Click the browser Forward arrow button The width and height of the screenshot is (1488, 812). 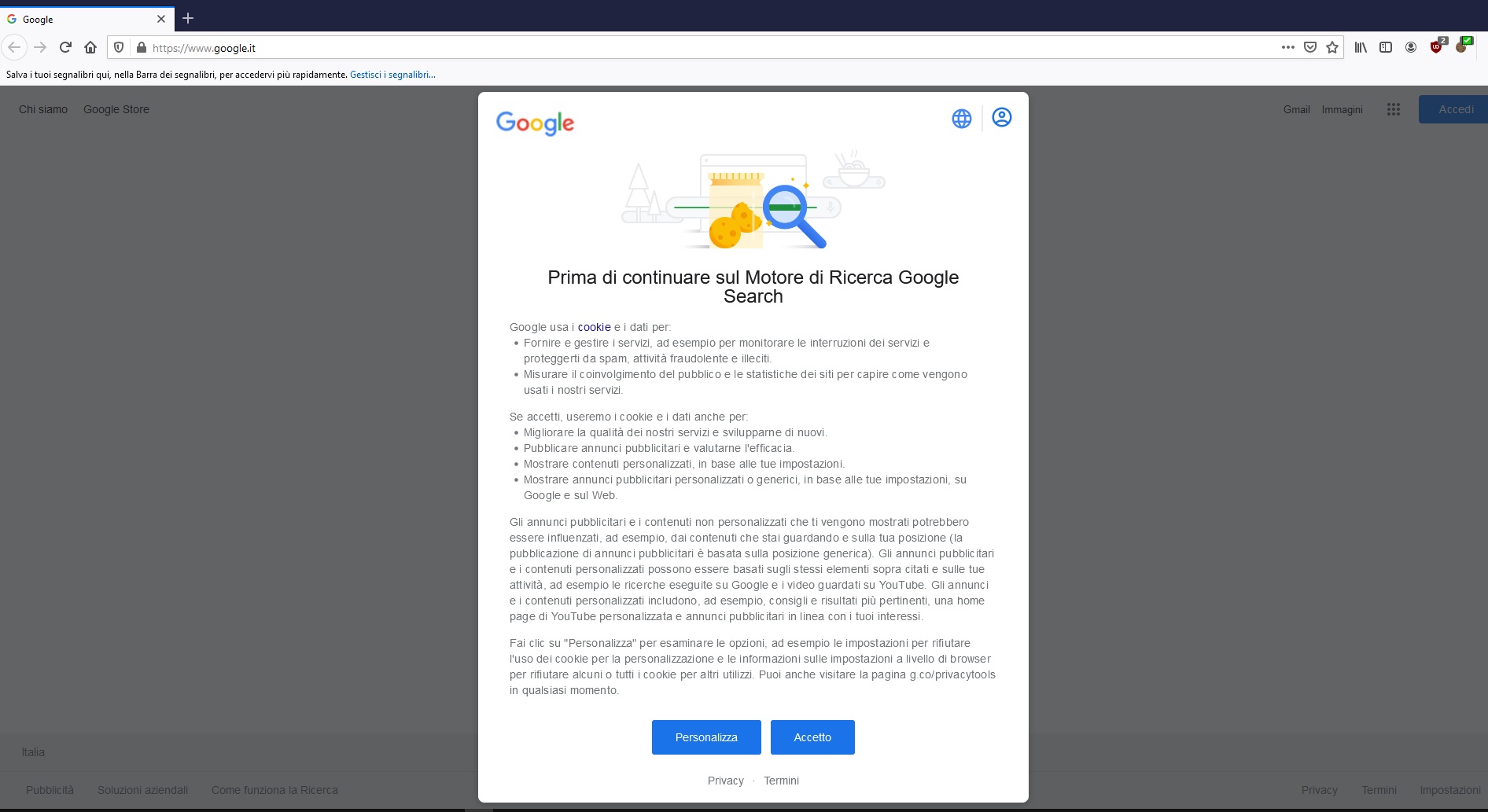pos(40,47)
